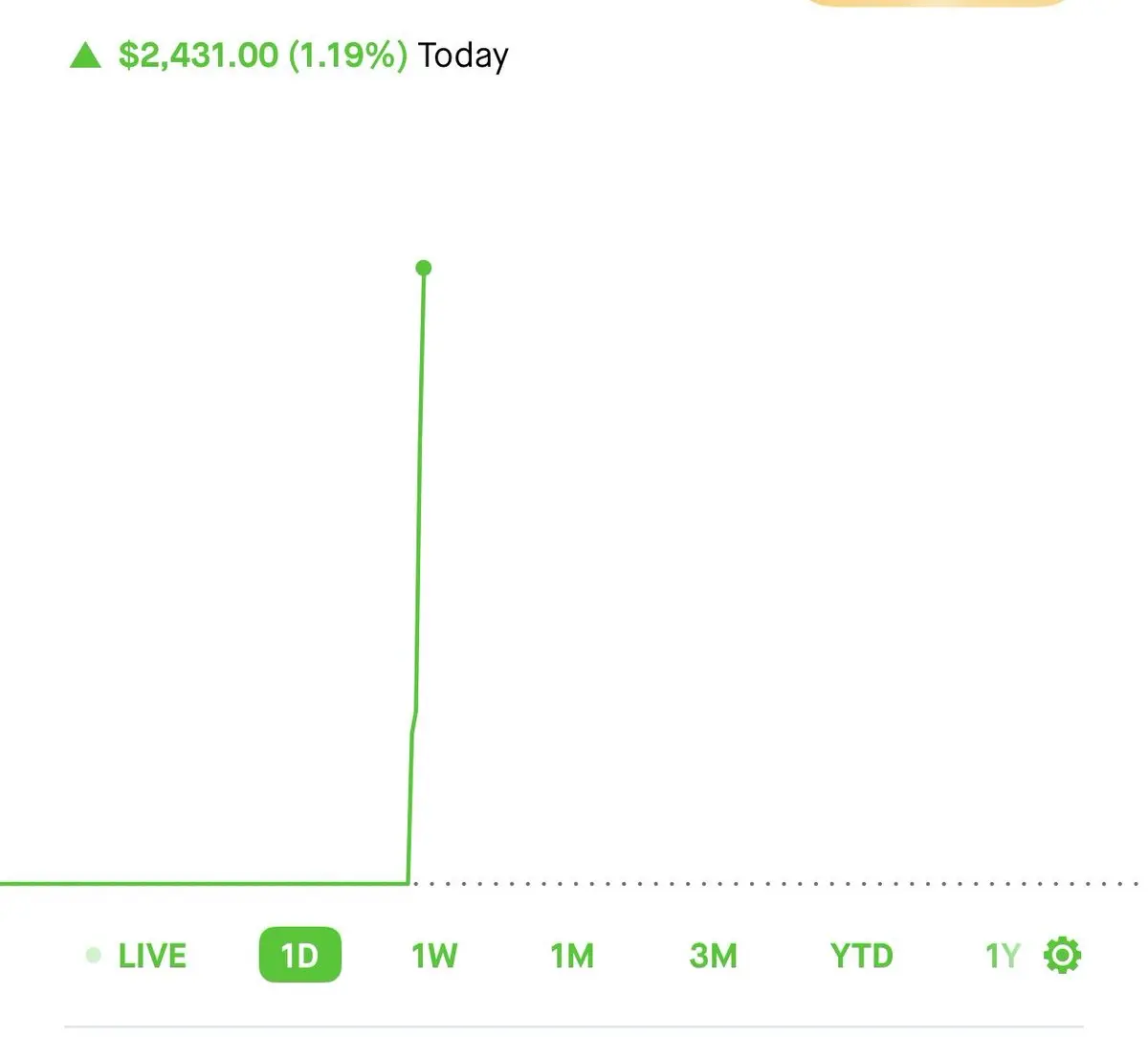1148x1037 pixels.
Task: View the YTD performance range
Action: tap(861, 956)
